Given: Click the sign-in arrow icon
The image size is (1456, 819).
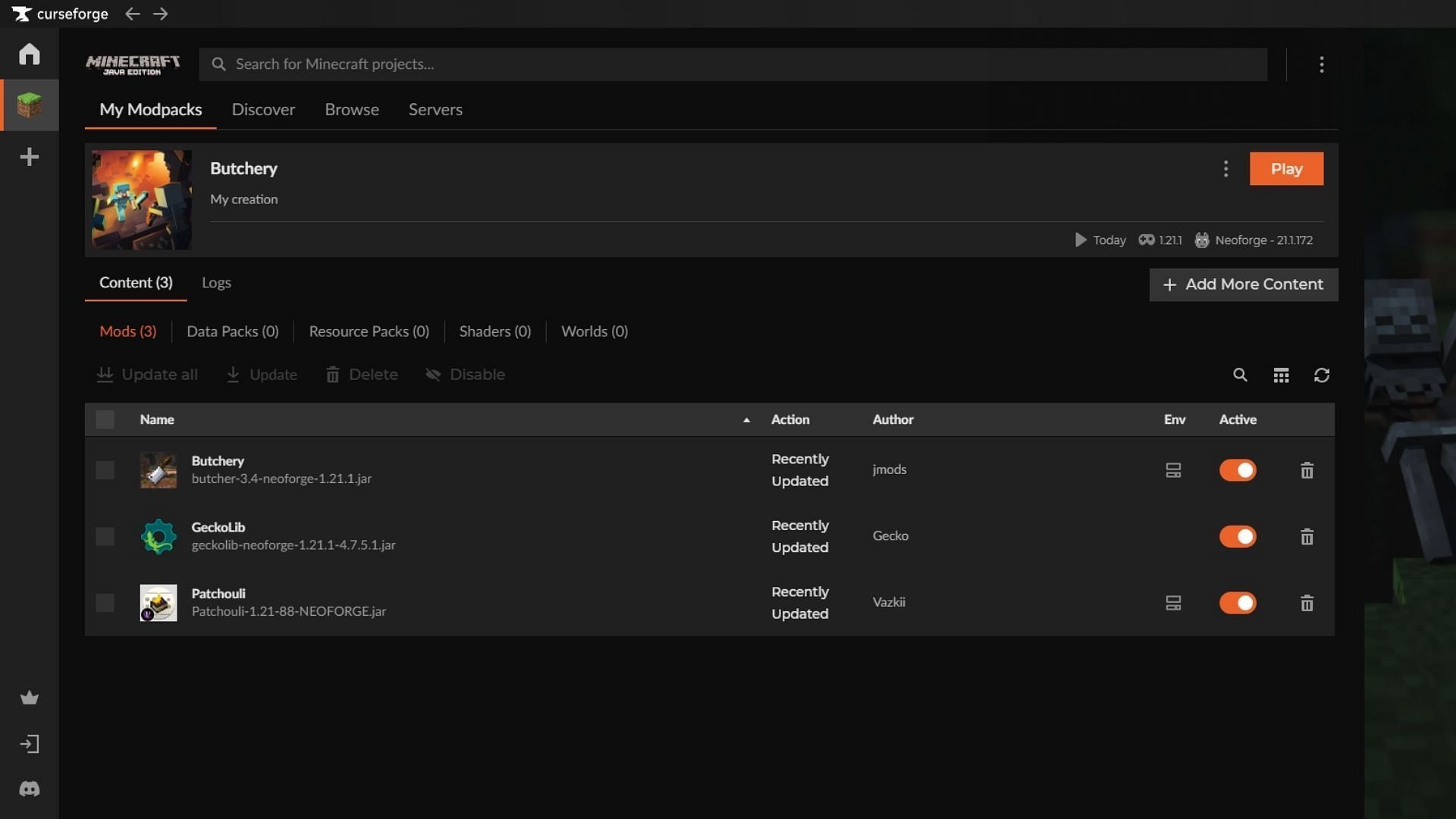Looking at the screenshot, I should tap(29, 744).
